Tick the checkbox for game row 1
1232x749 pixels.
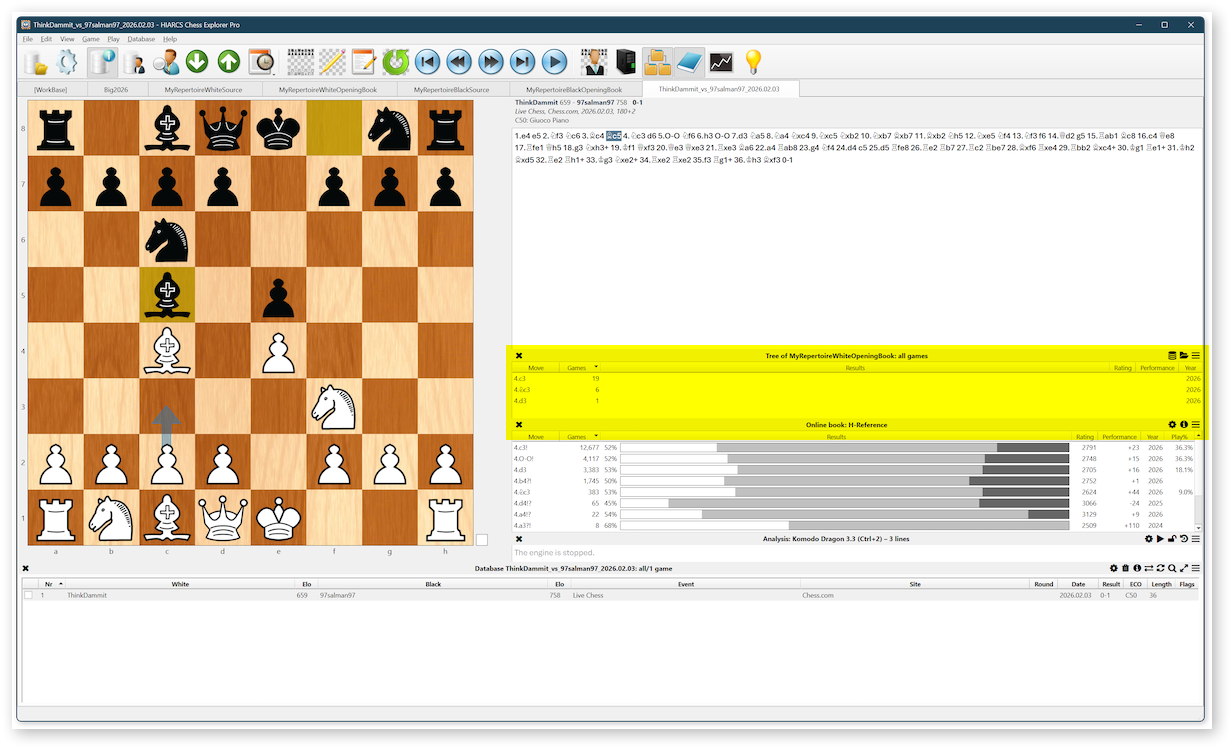coord(28,595)
